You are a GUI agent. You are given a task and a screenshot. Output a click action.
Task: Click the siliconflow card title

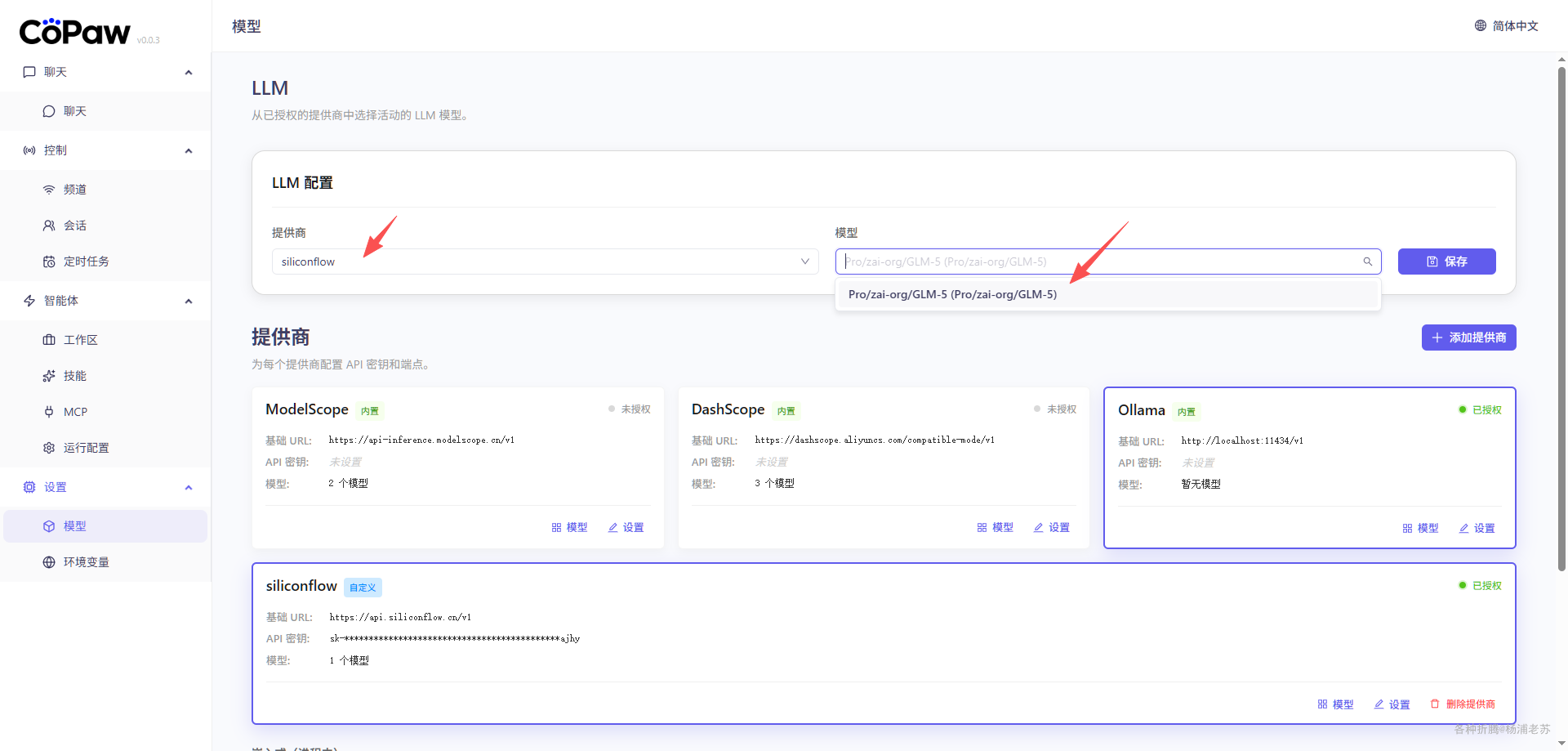[x=301, y=586]
